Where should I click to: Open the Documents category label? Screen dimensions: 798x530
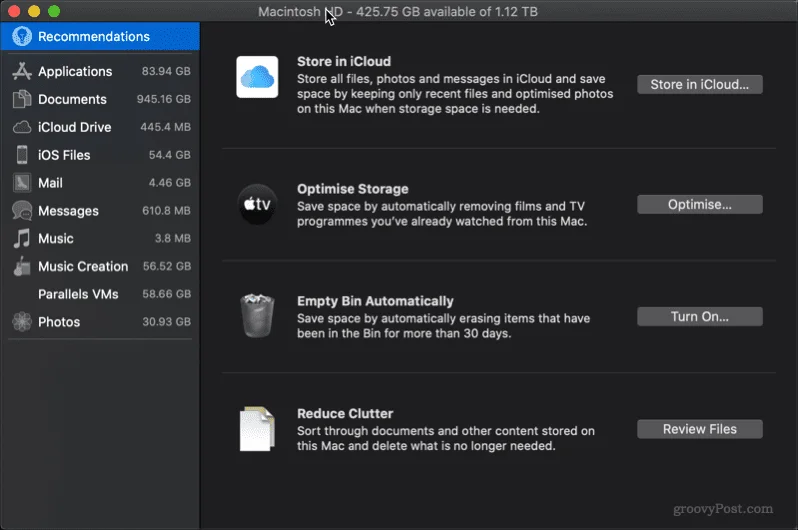pos(72,99)
